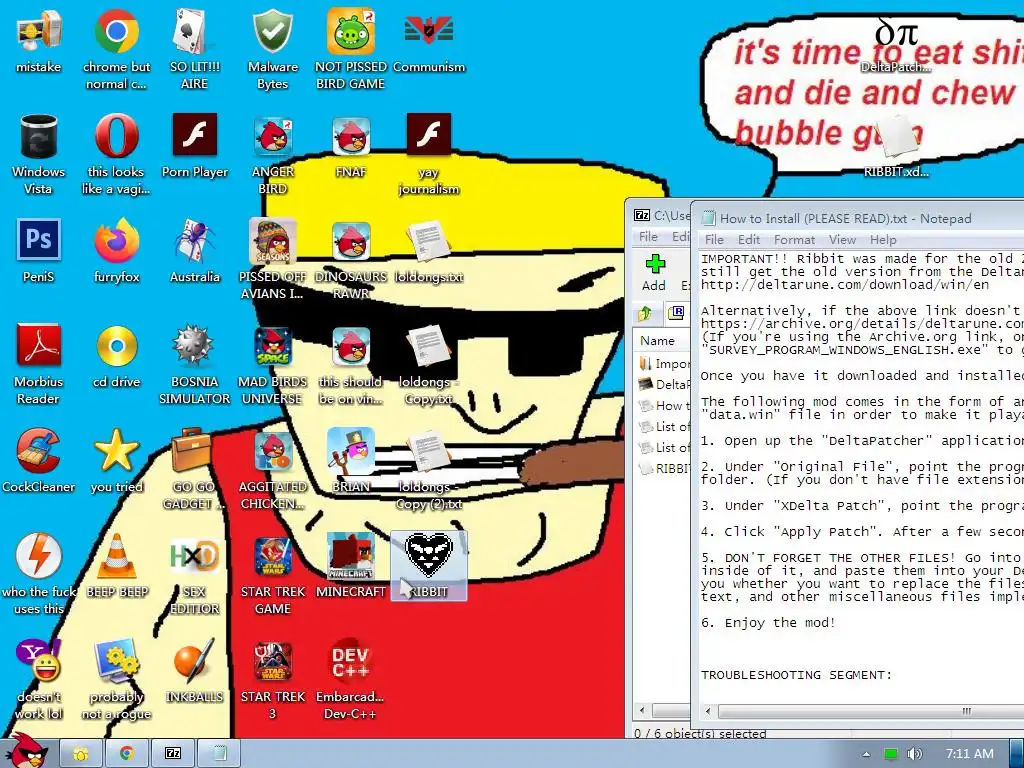Select the 'SO LIT!!! AIRE' solitaire icon
This screenshot has height=768, width=1024.
point(195,49)
